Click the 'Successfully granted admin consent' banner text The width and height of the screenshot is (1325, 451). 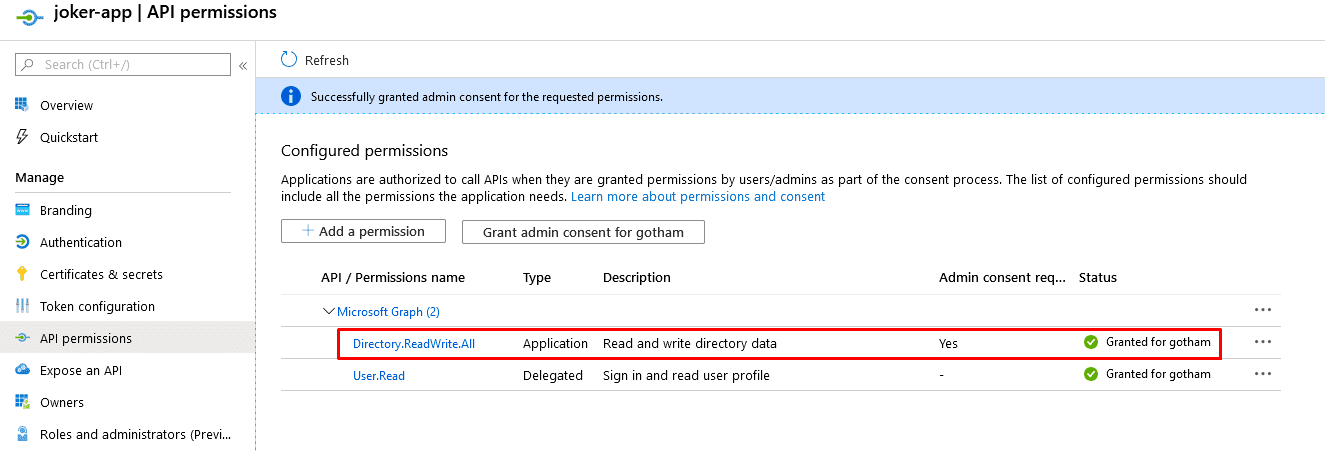pos(487,97)
